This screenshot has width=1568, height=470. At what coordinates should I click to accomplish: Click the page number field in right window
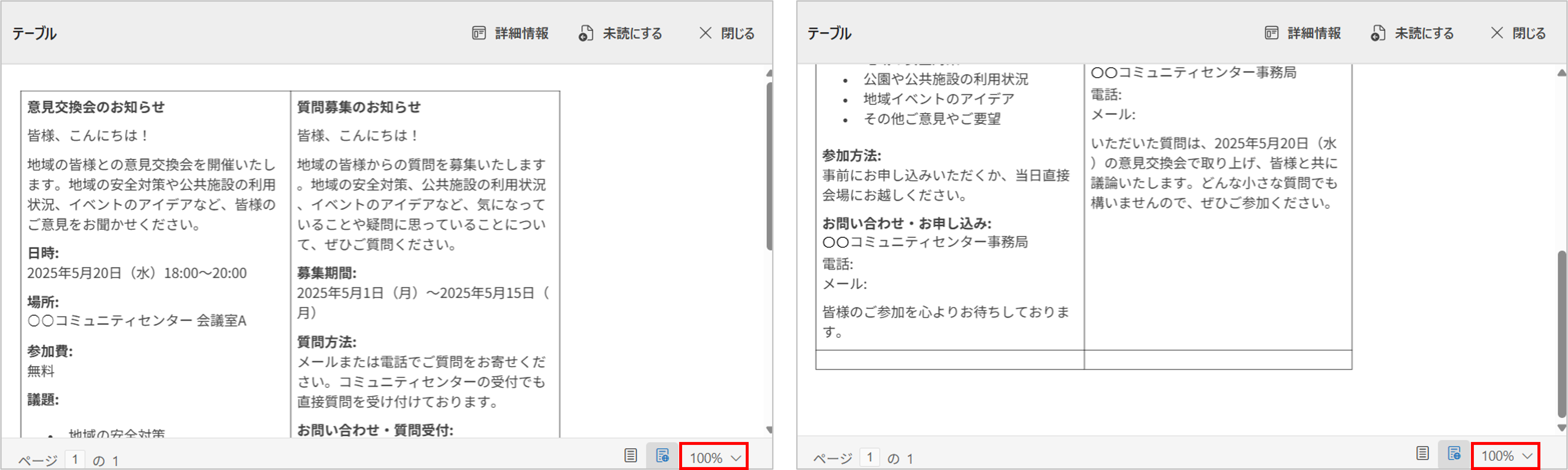pyautogui.click(x=870, y=457)
